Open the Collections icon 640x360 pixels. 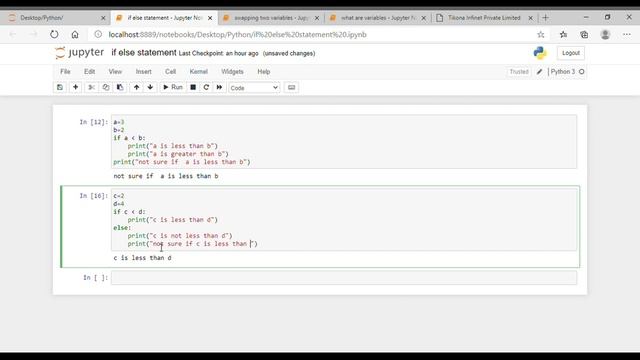click(584, 35)
